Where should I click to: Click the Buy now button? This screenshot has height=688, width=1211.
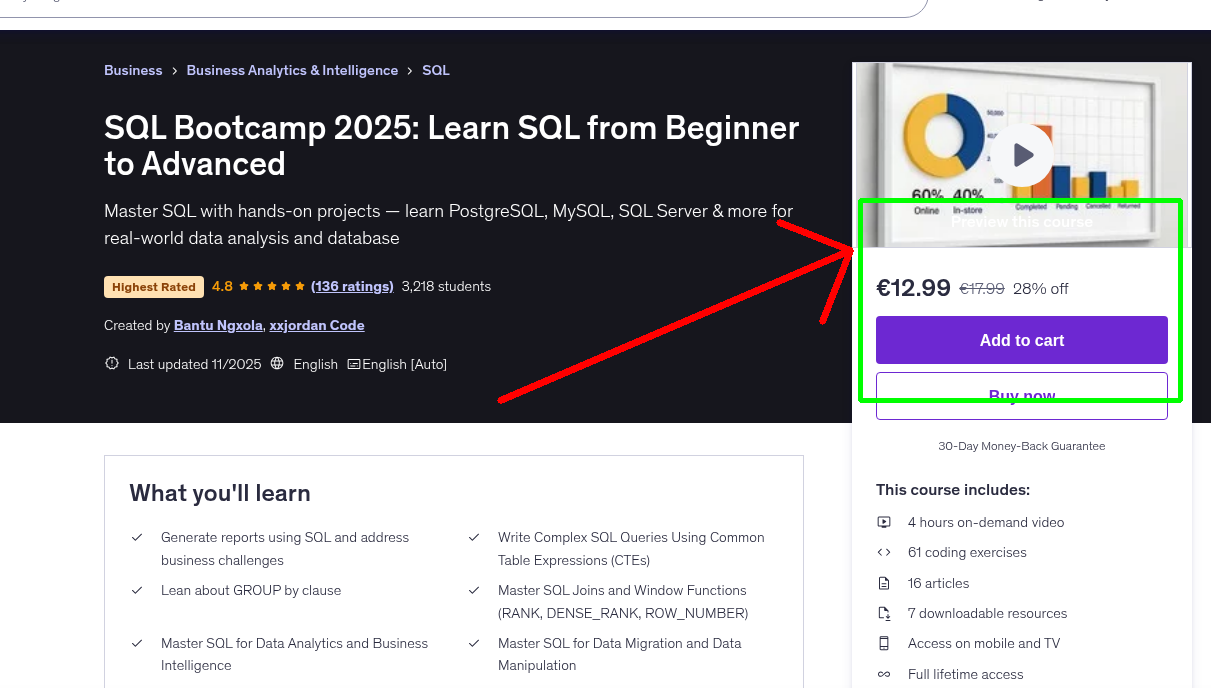pos(1021,393)
